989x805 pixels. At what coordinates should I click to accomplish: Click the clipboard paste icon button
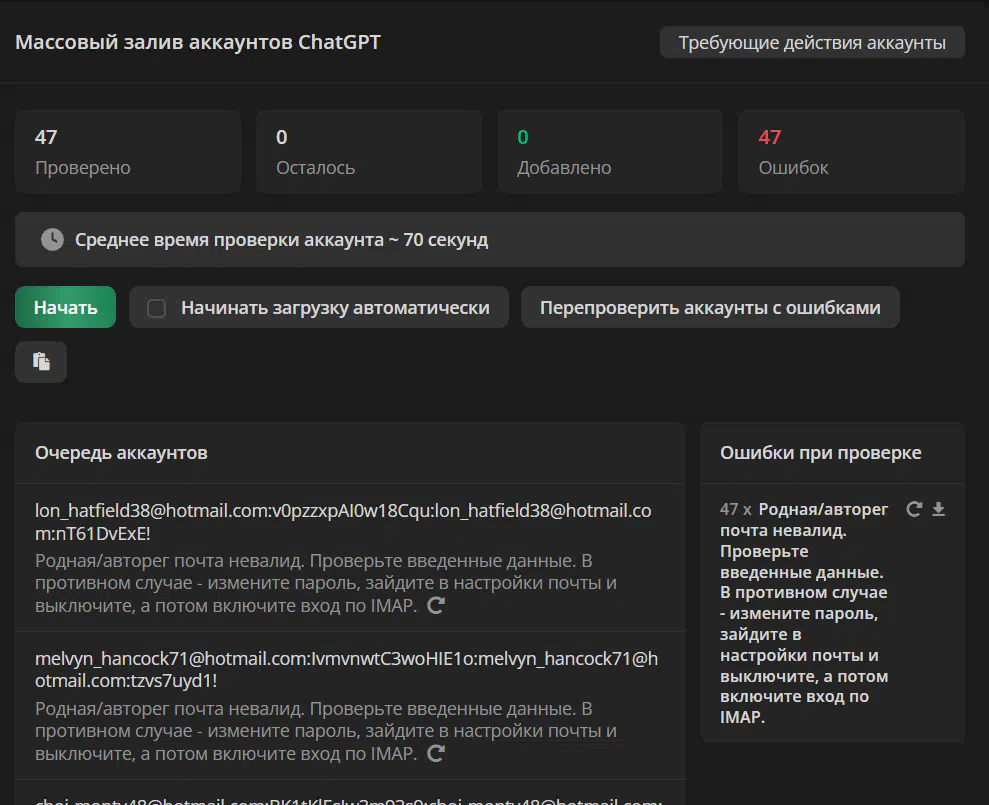41,362
